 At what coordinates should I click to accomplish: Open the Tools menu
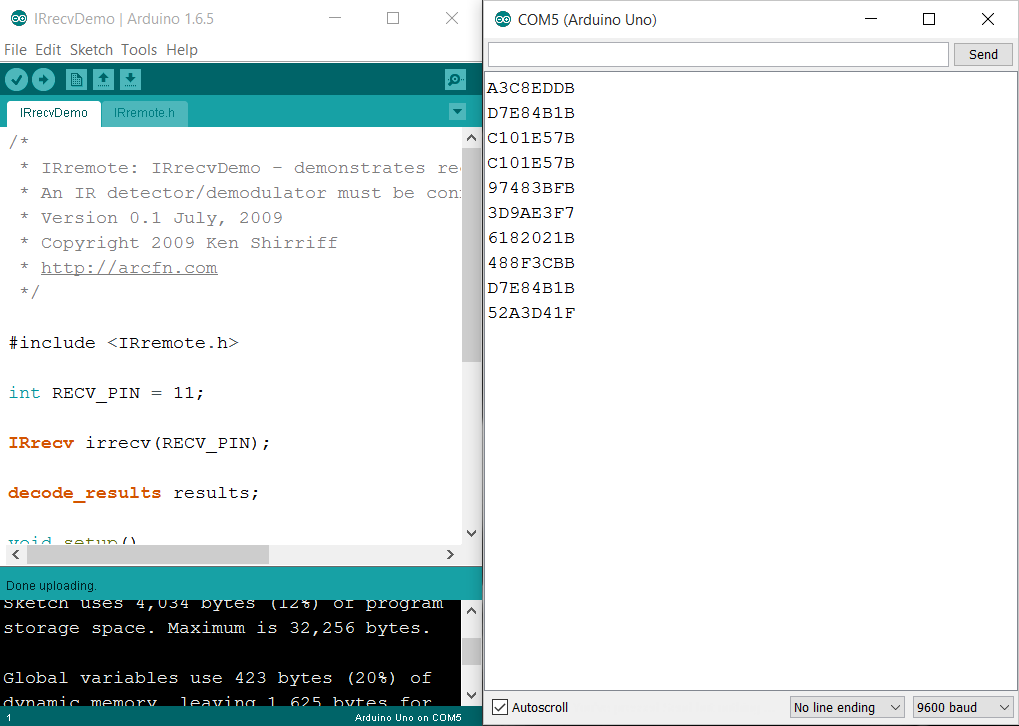pyautogui.click(x=139, y=50)
